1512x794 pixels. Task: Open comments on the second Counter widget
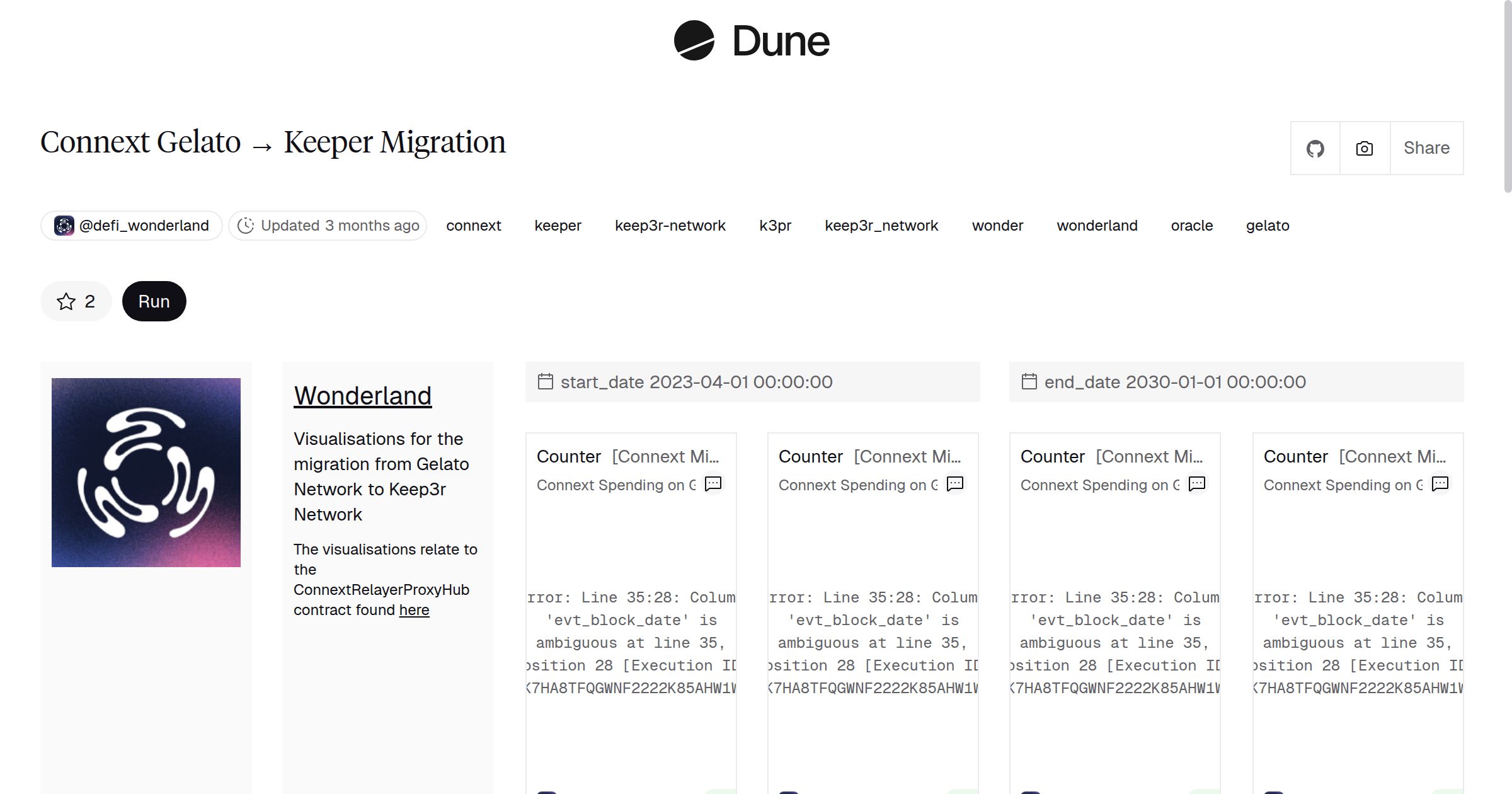tap(954, 484)
